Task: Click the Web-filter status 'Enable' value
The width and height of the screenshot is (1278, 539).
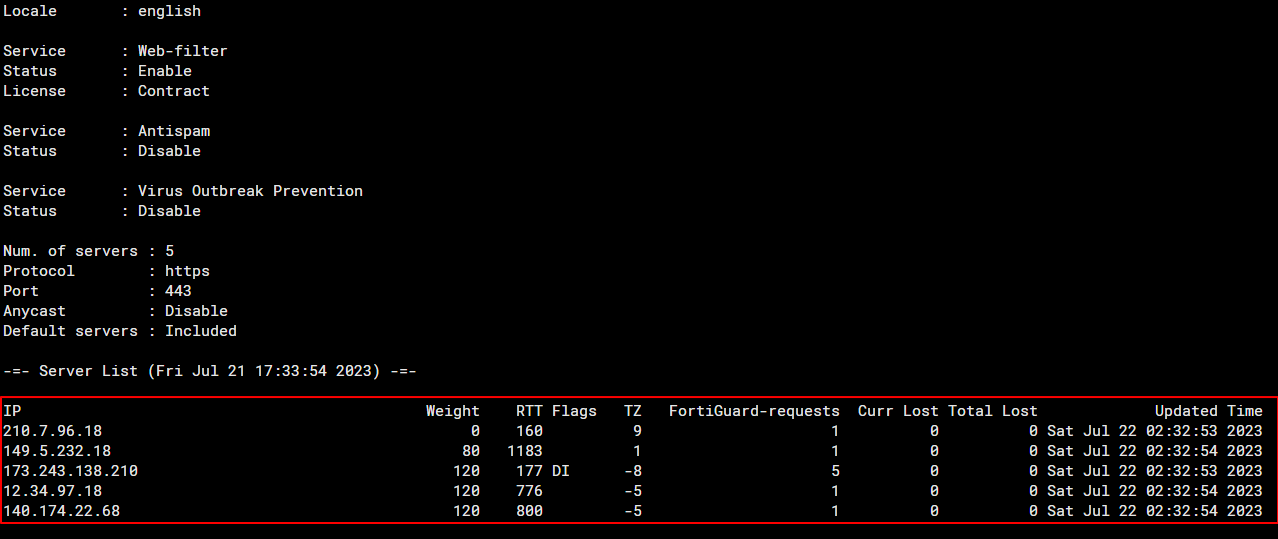Action: click(x=165, y=71)
